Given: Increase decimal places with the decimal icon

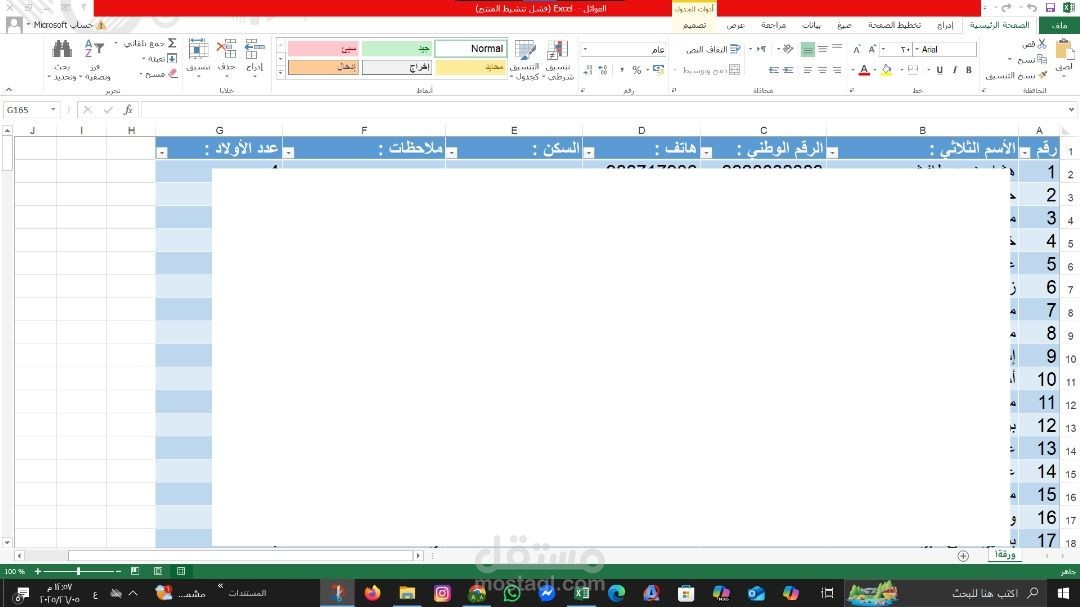Looking at the screenshot, I should click(604, 70).
